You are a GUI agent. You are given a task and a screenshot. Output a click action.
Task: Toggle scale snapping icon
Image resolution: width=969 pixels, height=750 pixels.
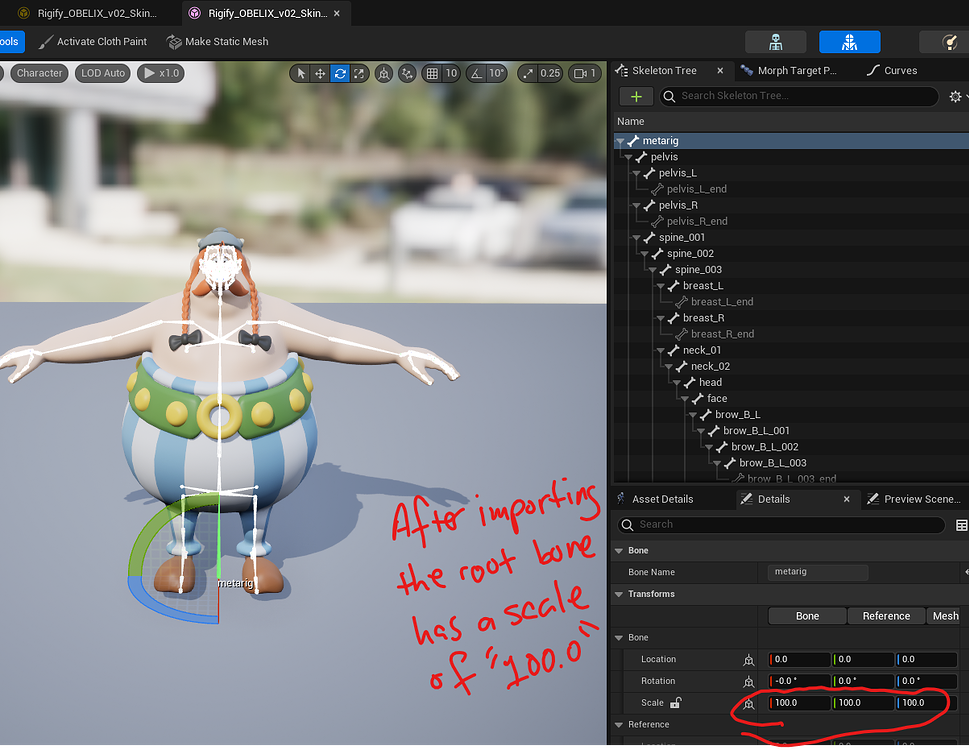528,74
